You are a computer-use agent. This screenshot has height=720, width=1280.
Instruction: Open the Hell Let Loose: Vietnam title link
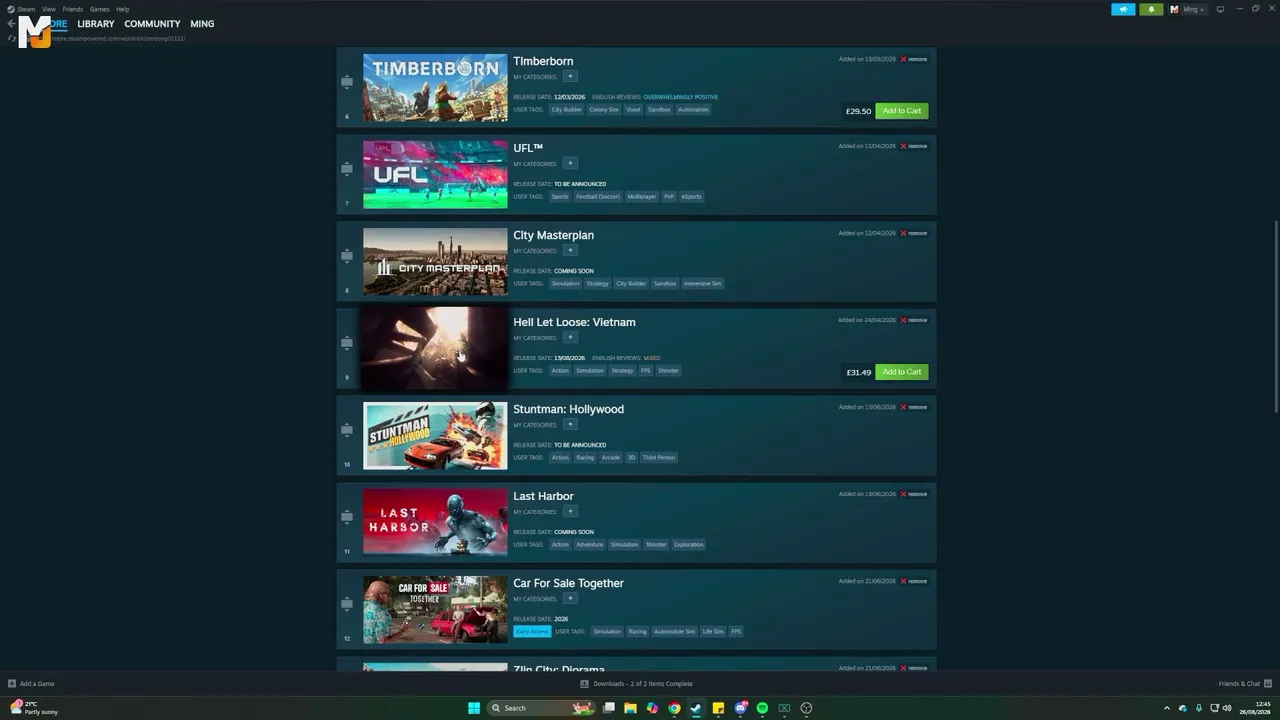pyautogui.click(x=574, y=322)
